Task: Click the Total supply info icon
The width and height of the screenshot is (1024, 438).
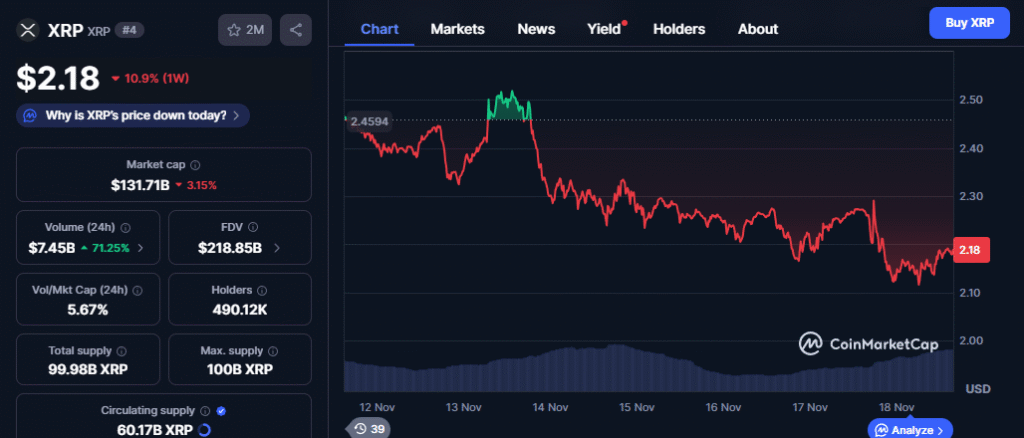Action: pyautogui.click(x=122, y=351)
